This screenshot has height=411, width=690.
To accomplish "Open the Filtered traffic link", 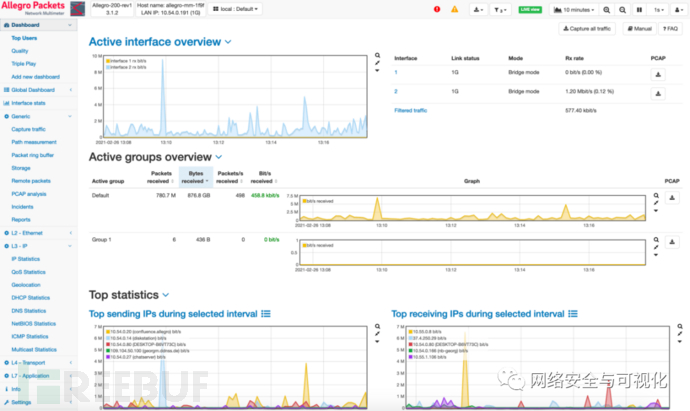I will pyautogui.click(x=411, y=110).
